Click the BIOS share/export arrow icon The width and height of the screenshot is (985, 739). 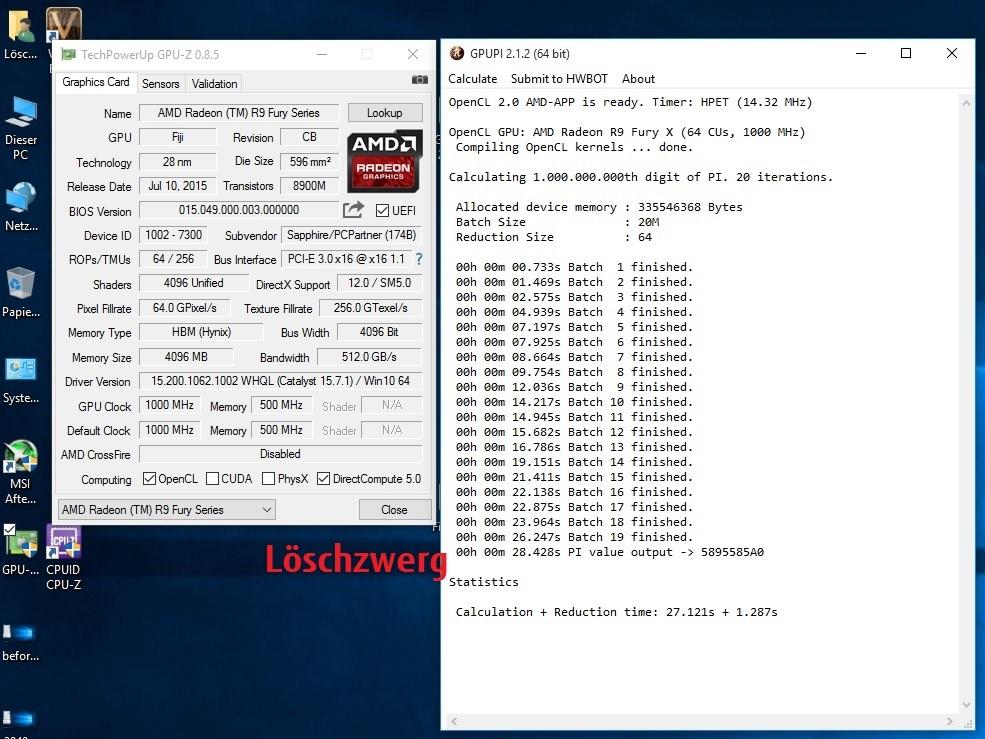(354, 210)
